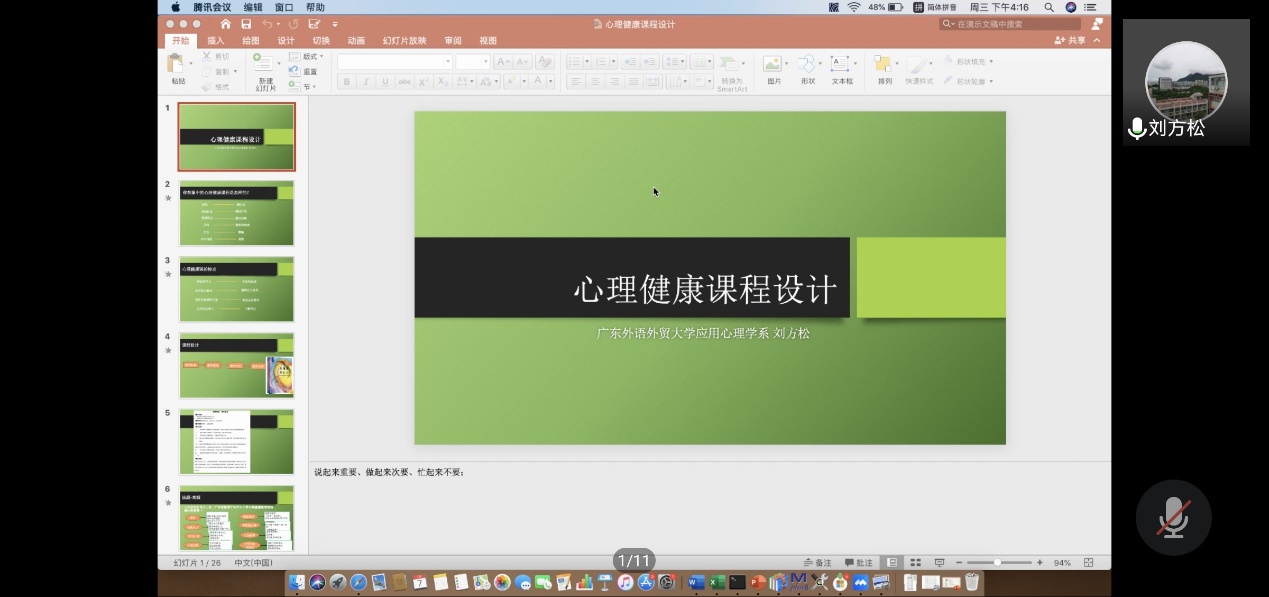Open the font name combo box
Screen dimensions: 1269x597
[x=394, y=62]
